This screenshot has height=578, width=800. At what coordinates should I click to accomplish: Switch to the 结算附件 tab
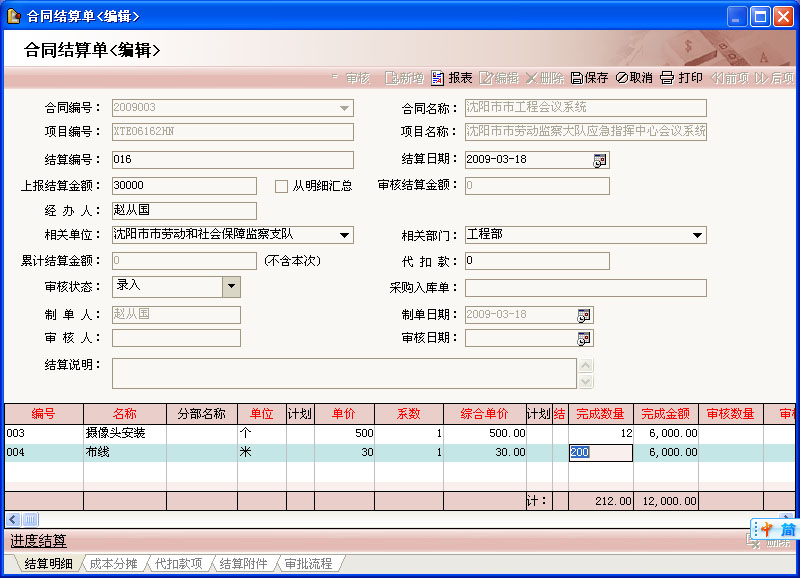tap(243, 564)
